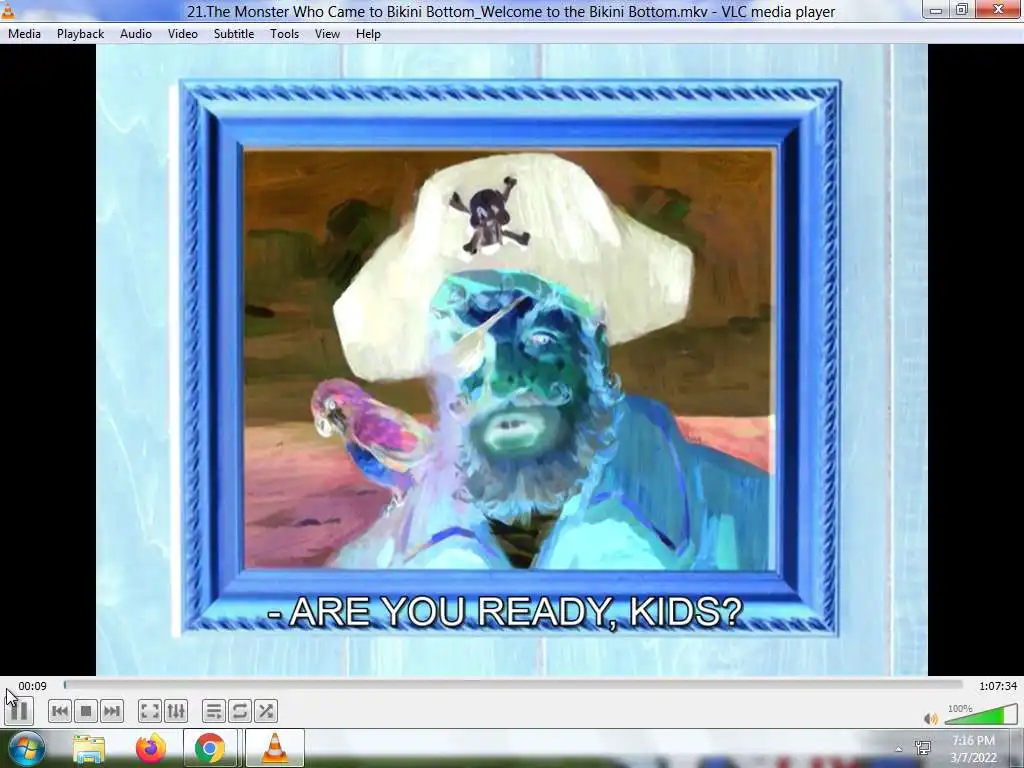Open File Explorer from taskbar
1024x768 pixels.
pos(89,748)
